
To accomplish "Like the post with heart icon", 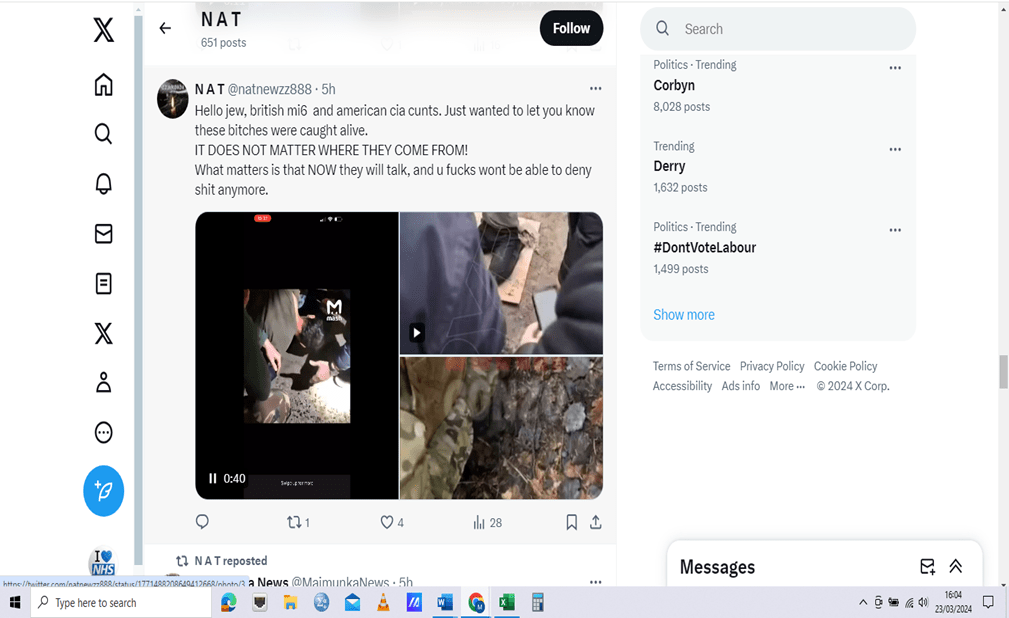I will coord(387,522).
